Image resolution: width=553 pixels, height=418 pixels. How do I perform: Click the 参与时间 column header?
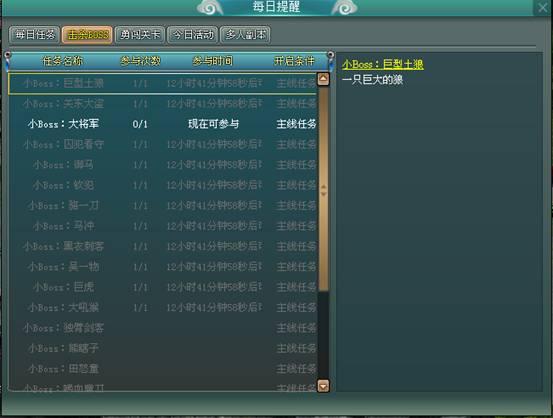tap(213, 61)
